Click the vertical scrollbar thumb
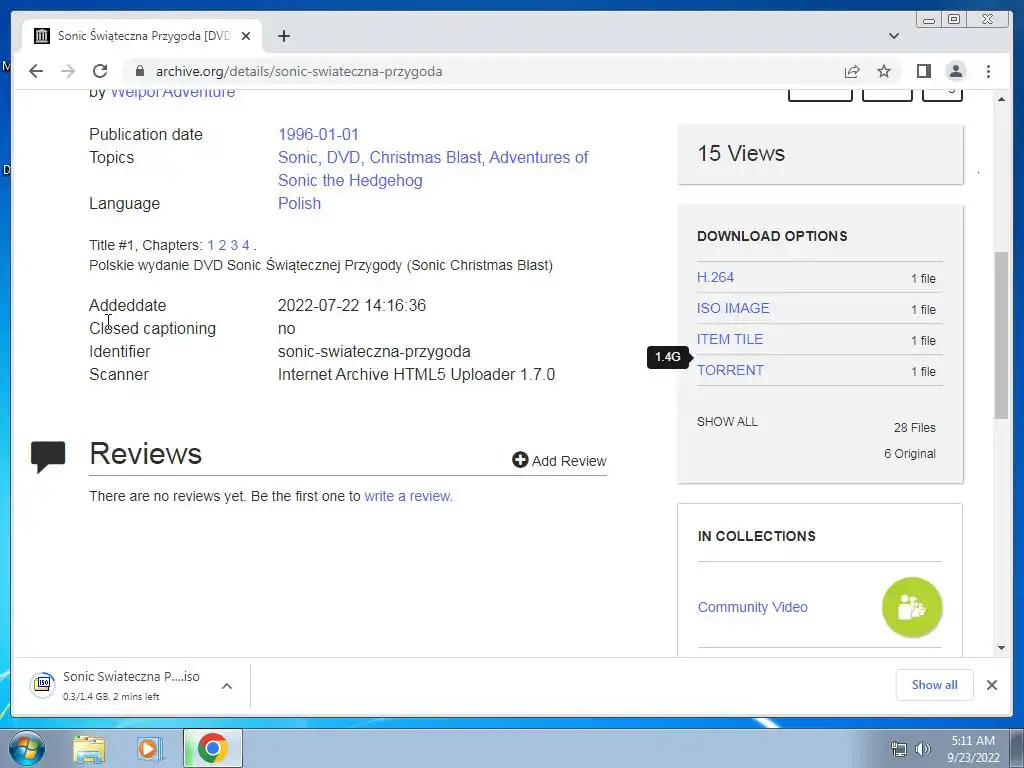The image size is (1024, 768). pos(1001,335)
